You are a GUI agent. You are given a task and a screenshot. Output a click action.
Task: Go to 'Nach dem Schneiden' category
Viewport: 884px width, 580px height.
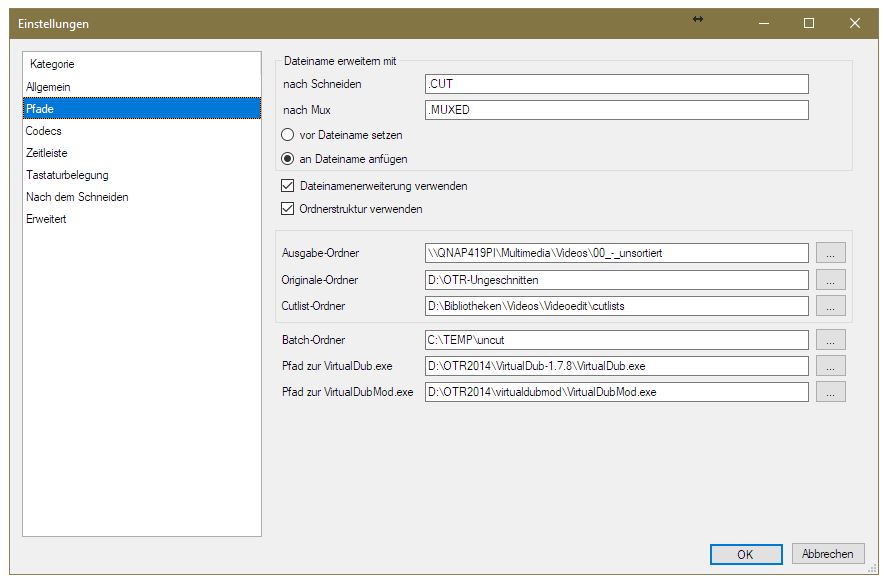point(77,197)
